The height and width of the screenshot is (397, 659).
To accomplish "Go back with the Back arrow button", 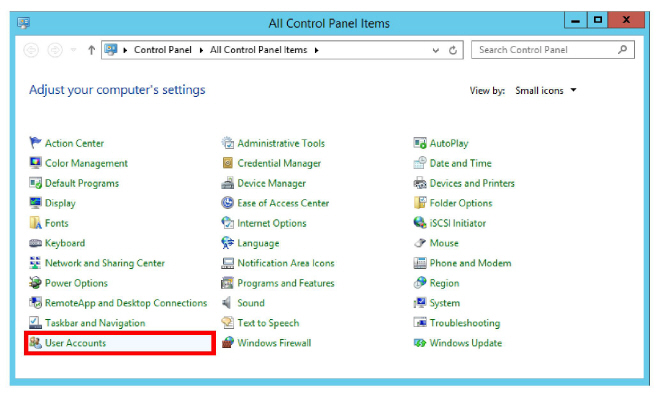I will coord(31,50).
